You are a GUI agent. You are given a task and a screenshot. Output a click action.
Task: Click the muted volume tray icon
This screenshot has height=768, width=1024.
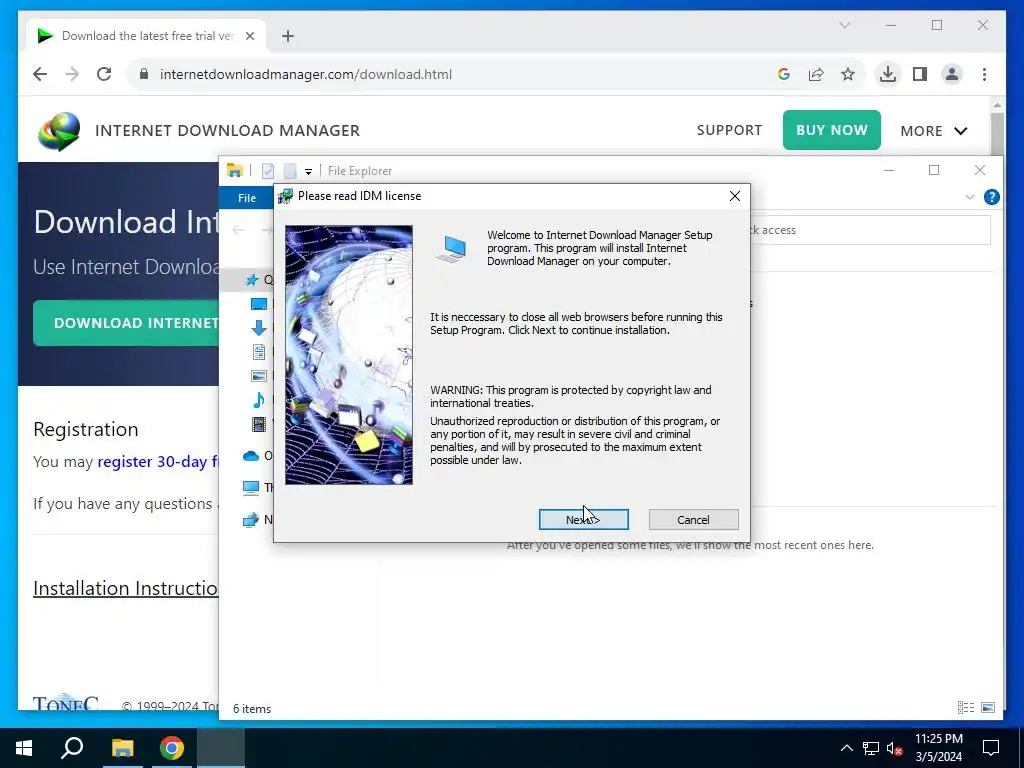(895, 748)
